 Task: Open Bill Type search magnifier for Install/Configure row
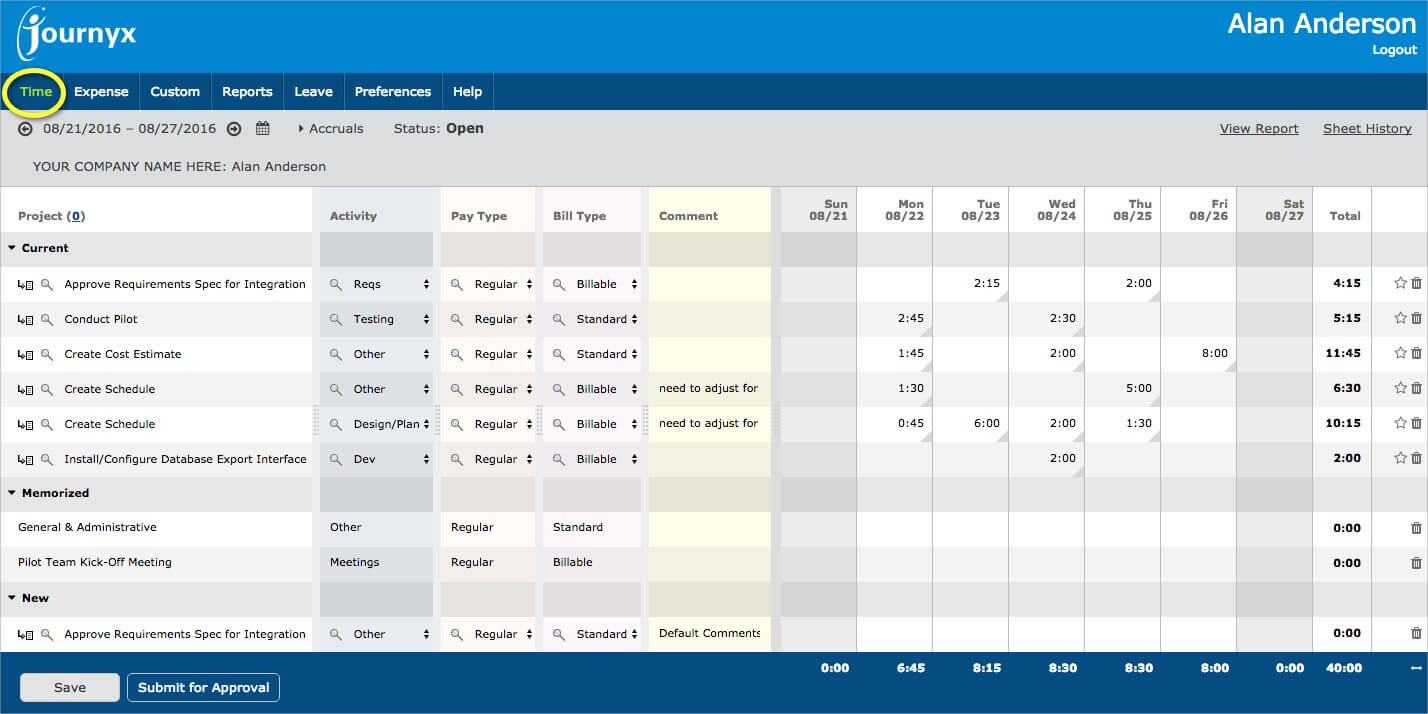(x=556, y=458)
